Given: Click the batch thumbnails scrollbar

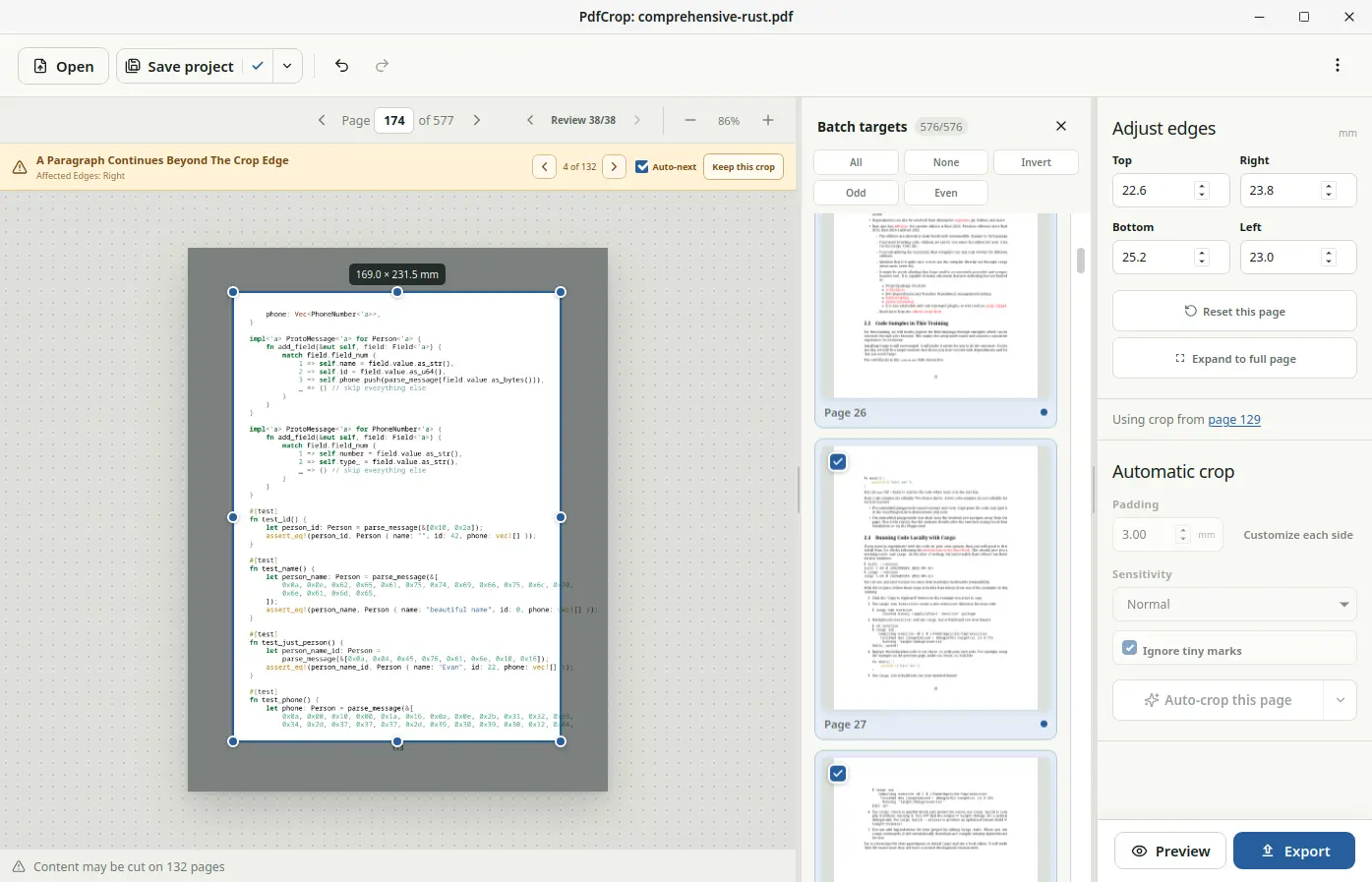Looking at the screenshot, I should (1081, 260).
